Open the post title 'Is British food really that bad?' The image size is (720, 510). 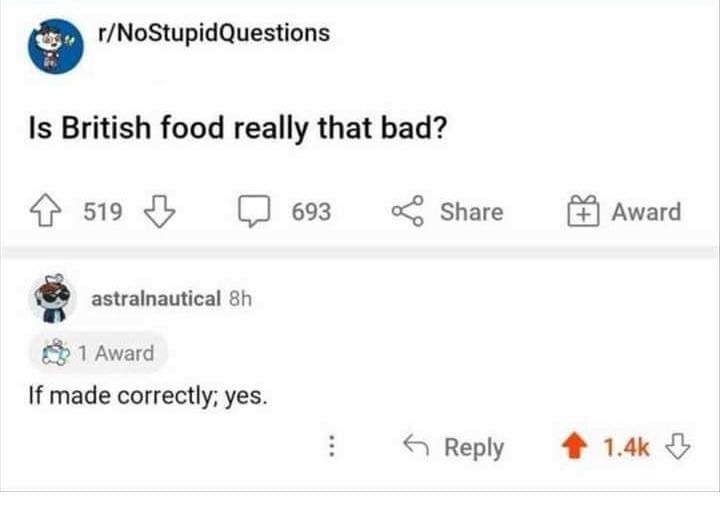(x=235, y=130)
